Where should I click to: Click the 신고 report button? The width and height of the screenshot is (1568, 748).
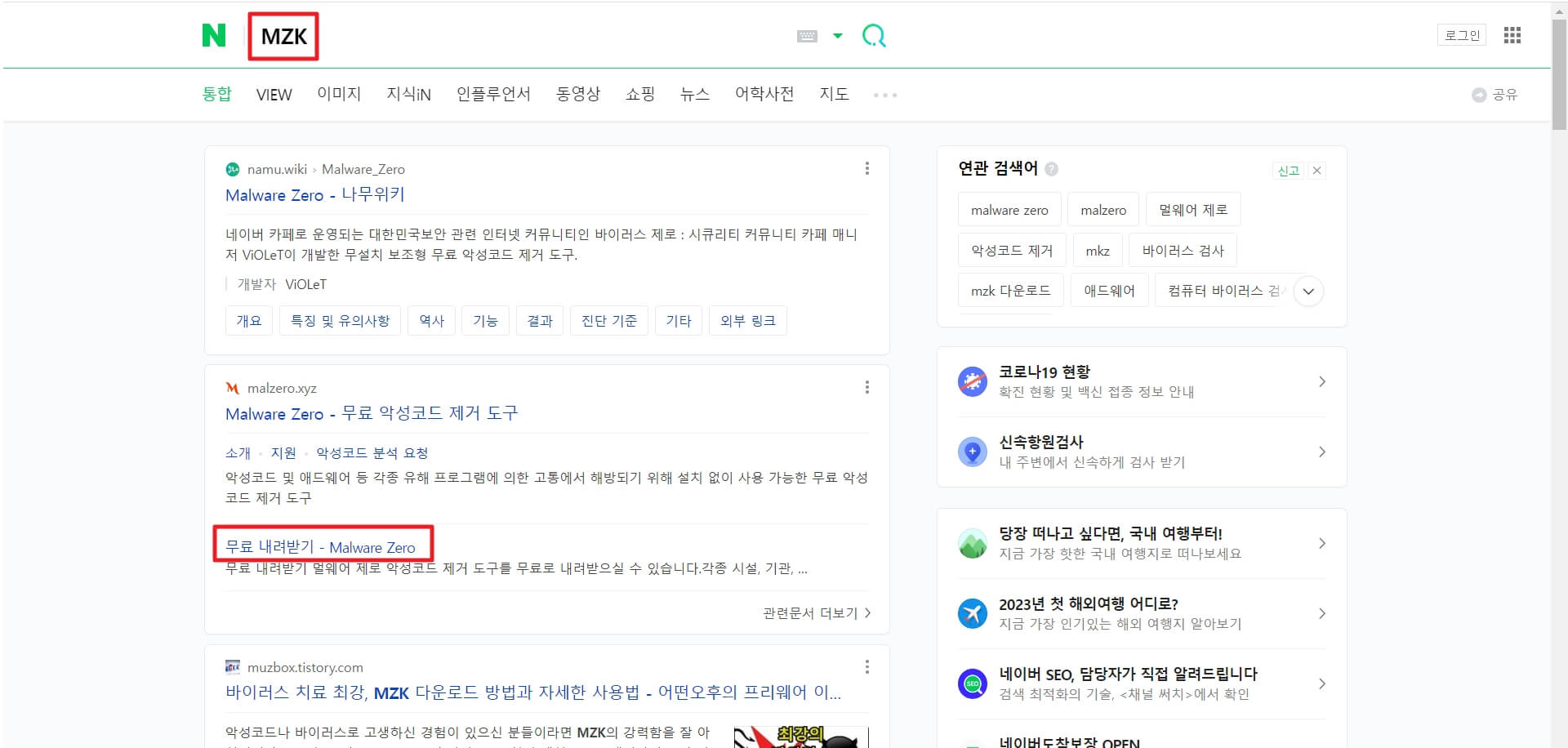tap(1289, 170)
